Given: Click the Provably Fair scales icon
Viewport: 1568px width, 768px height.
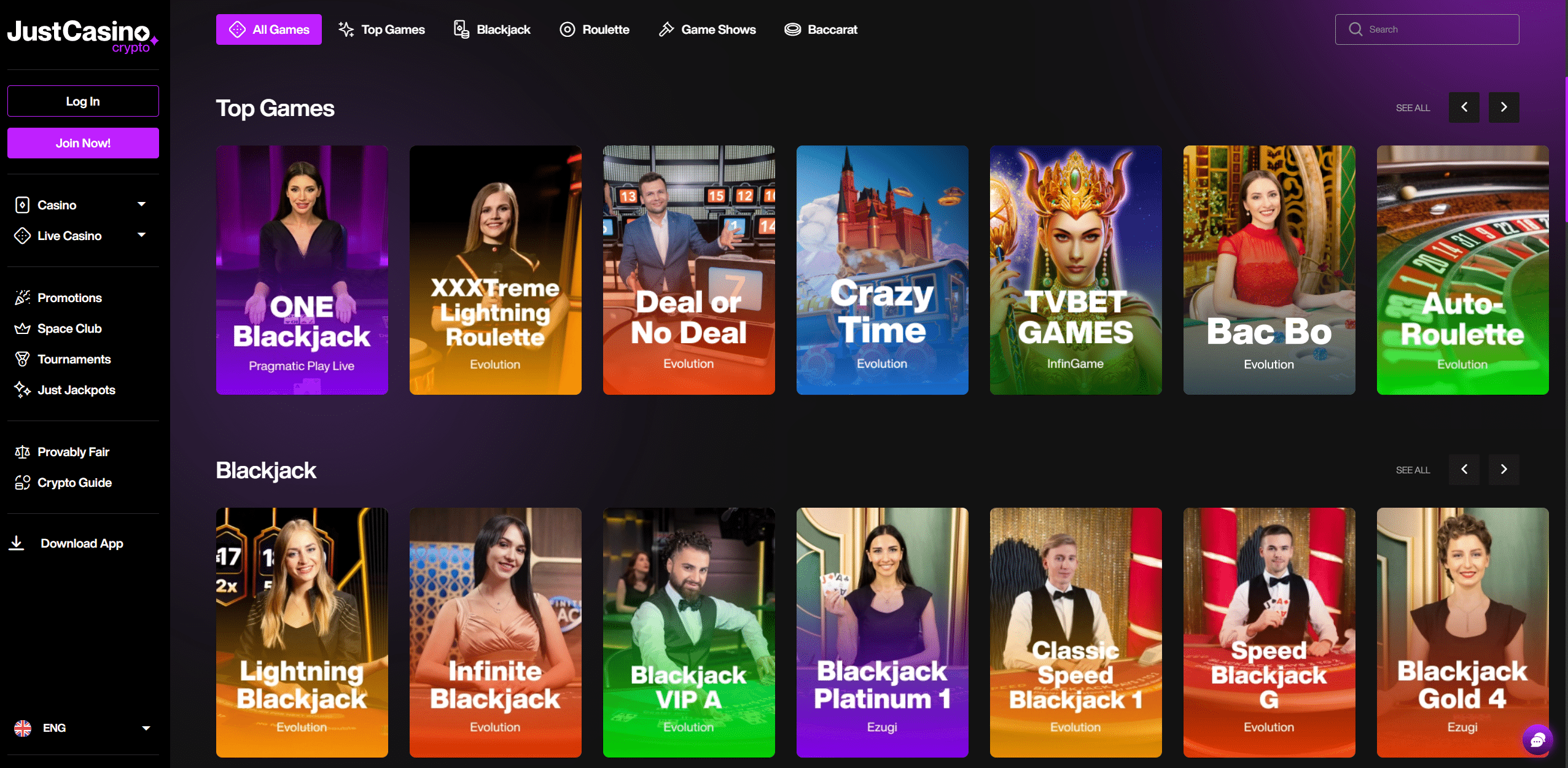Looking at the screenshot, I should coord(22,452).
